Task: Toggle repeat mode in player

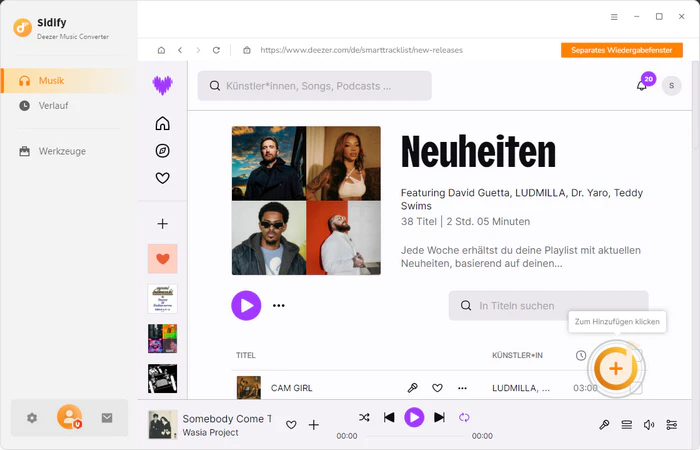Action: [464, 417]
